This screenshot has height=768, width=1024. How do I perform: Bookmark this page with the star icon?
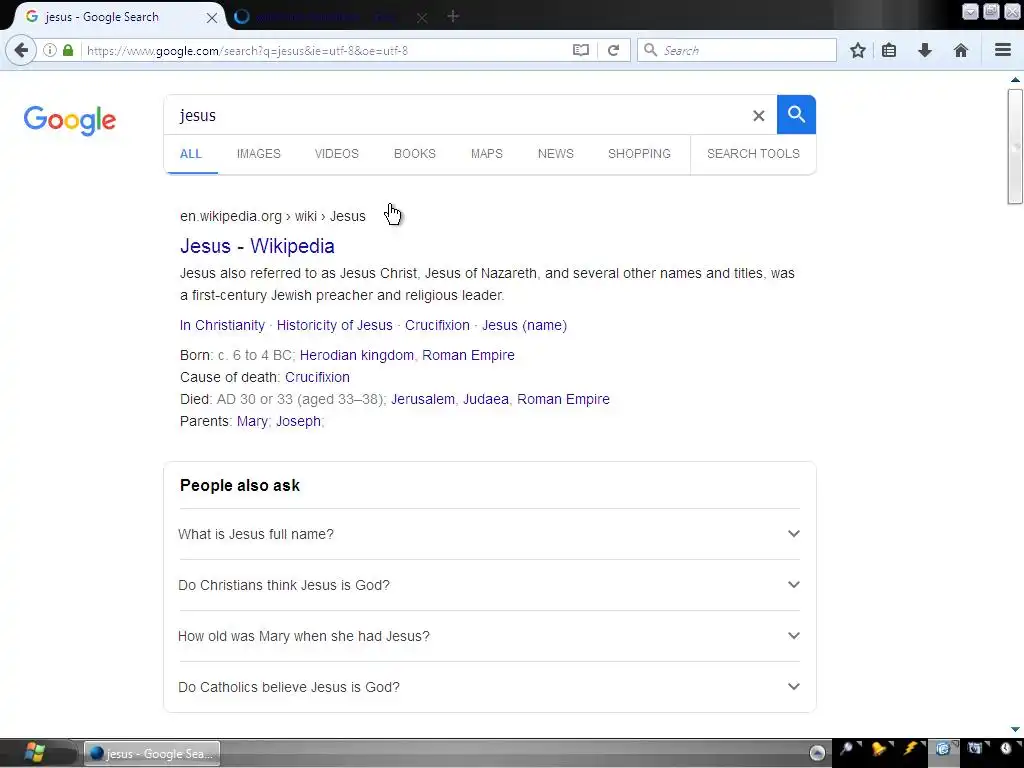[858, 50]
